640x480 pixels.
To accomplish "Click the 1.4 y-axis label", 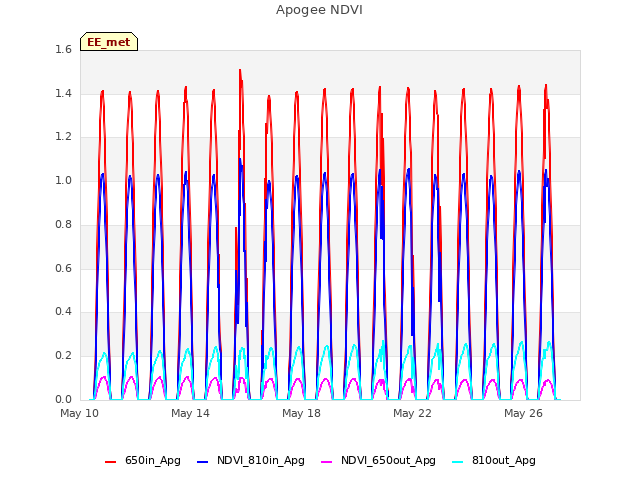I will tap(63, 93).
